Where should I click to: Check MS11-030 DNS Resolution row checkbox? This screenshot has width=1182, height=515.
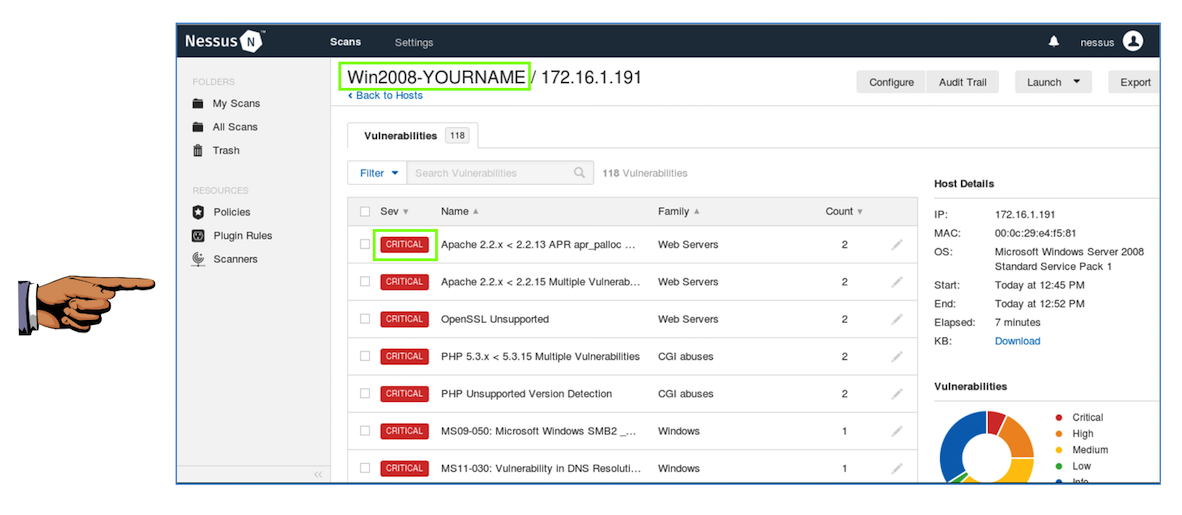365,468
